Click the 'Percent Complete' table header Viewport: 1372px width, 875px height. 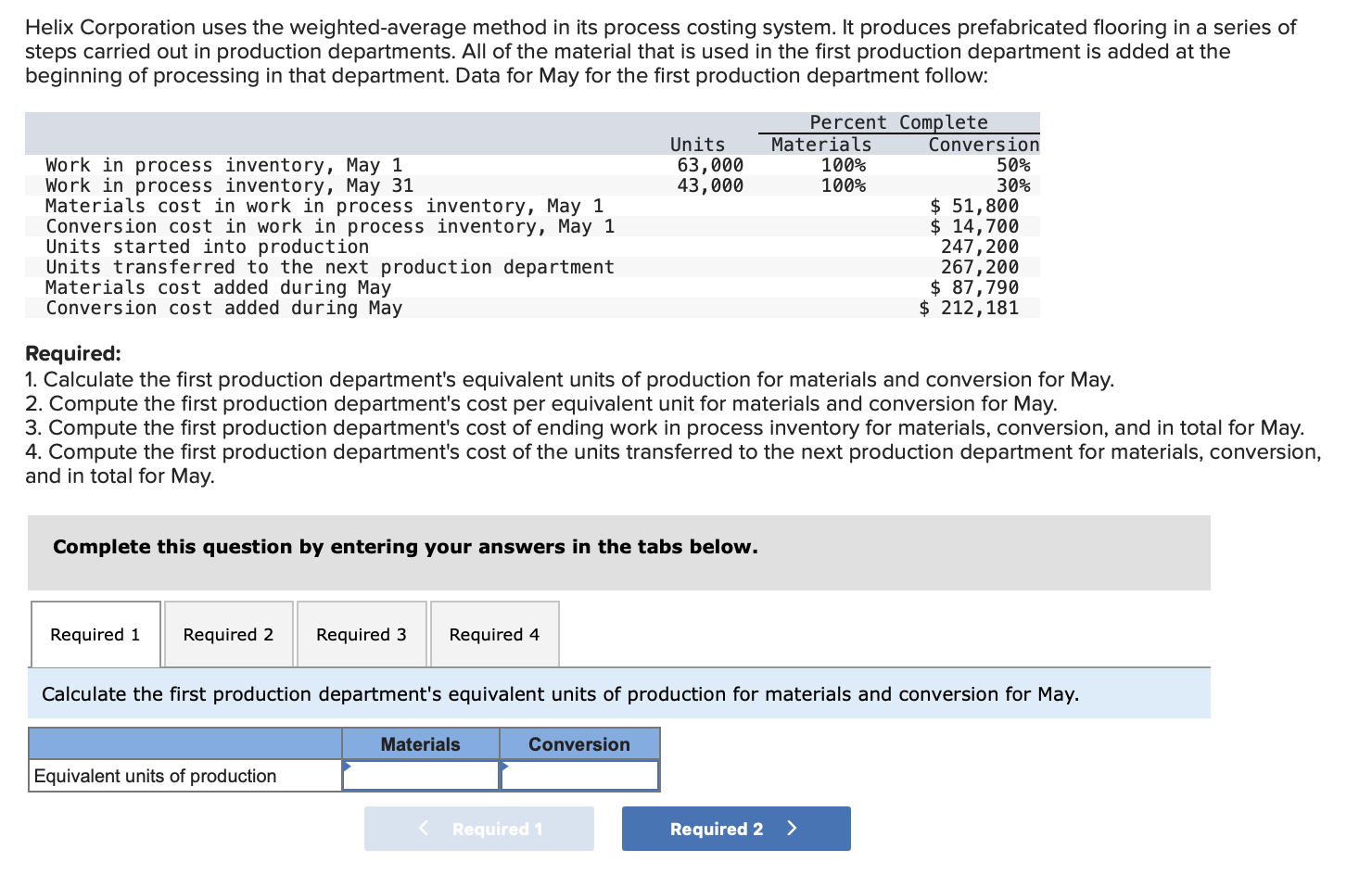tap(899, 122)
